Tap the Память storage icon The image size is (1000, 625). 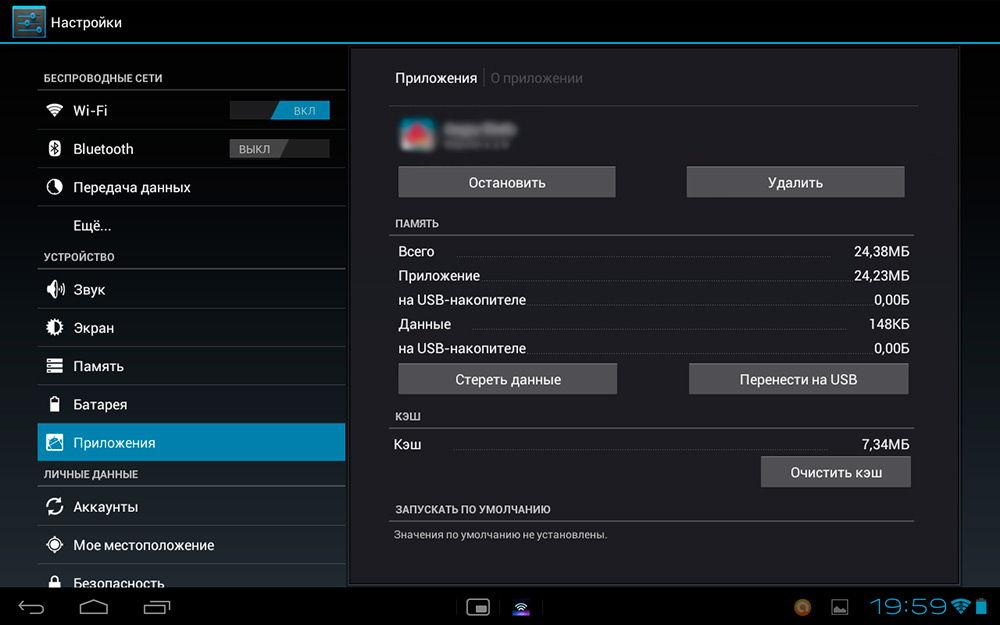pyautogui.click(x=55, y=366)
